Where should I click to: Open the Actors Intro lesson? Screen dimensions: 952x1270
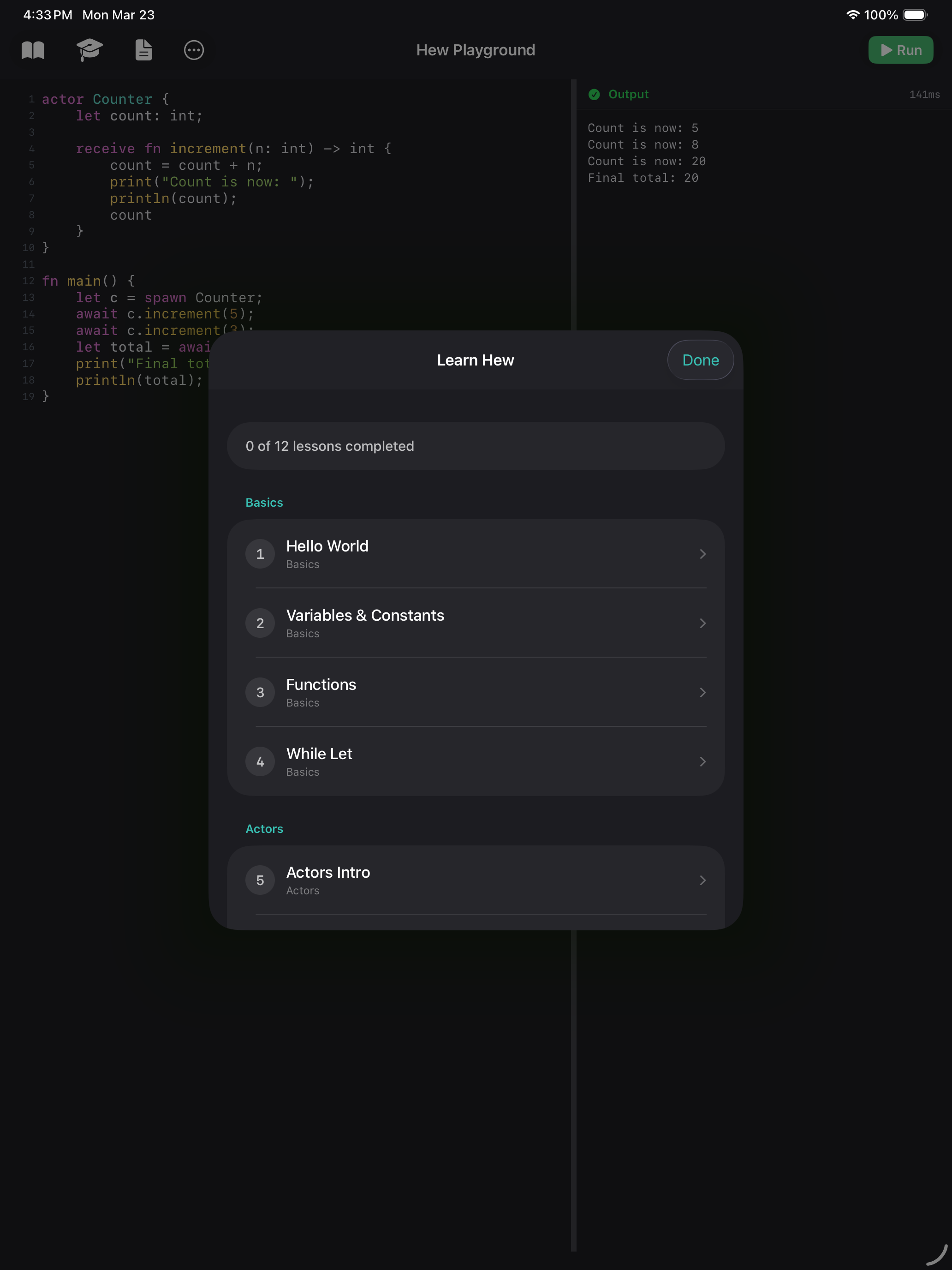pos(476,880)
